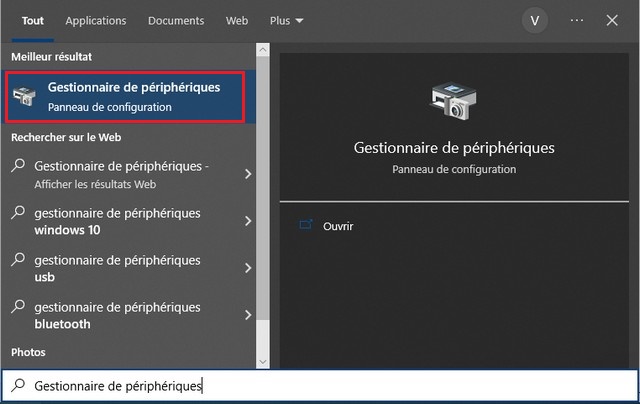Close the search panel with X

pyautogui.click(x=612, y=20)
